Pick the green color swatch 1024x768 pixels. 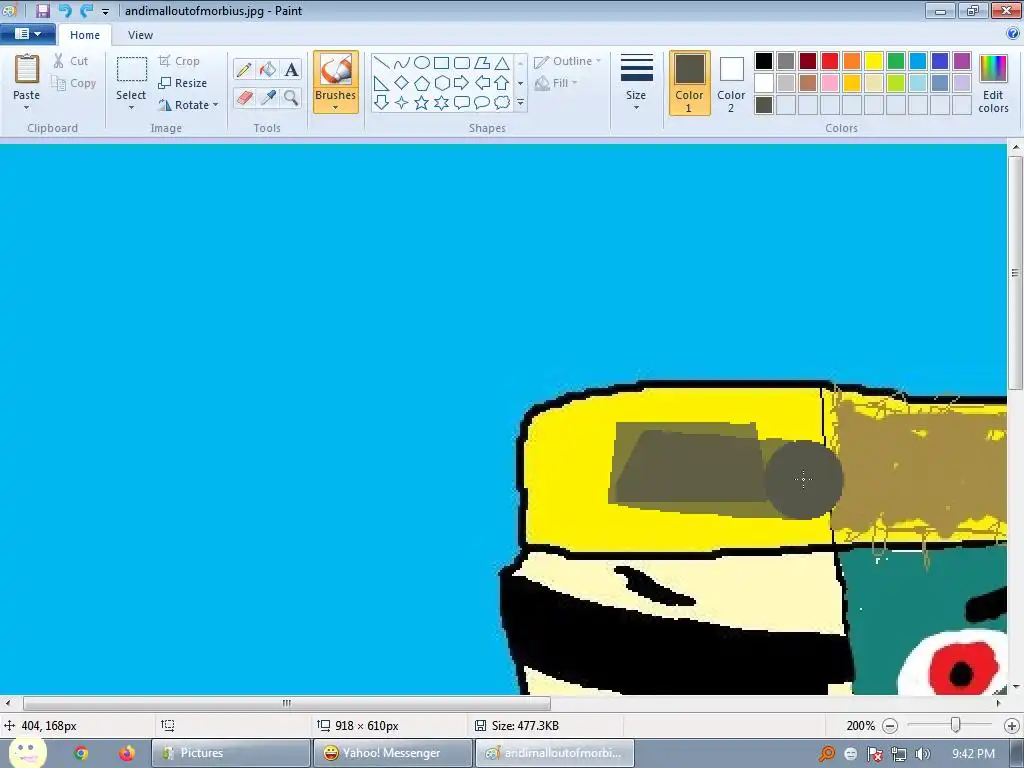(896, 61)
